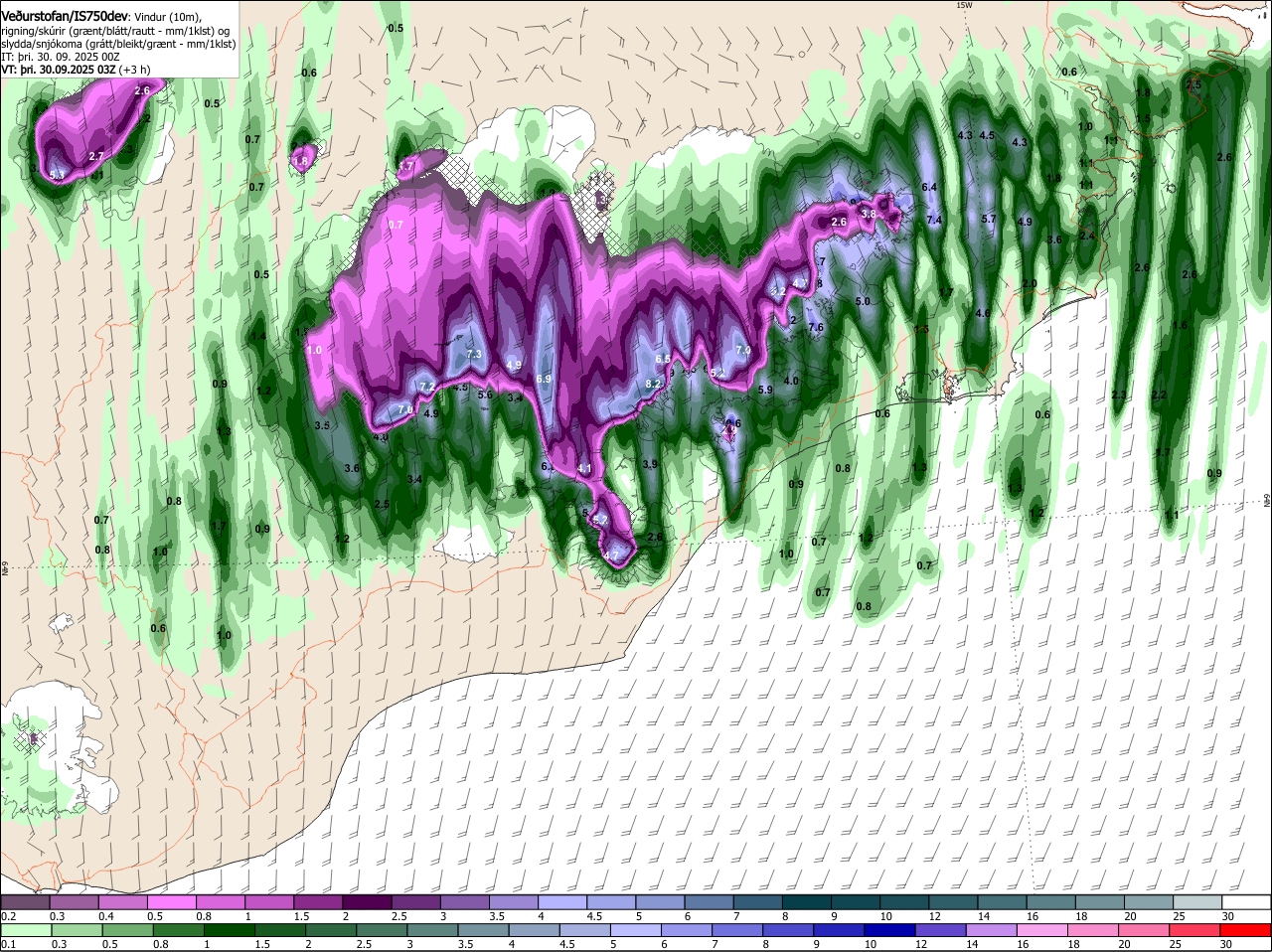Click snow legend swatch between 12 and 14
Image resolution: width=1272 pixels, height=952 pixels.
click(x=954, y=902)
